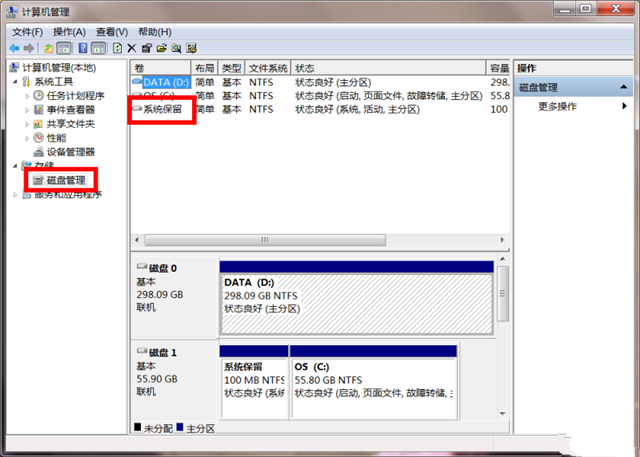
Task: Expand the 任务计划程序 tree node
Action: click(26, 96)
